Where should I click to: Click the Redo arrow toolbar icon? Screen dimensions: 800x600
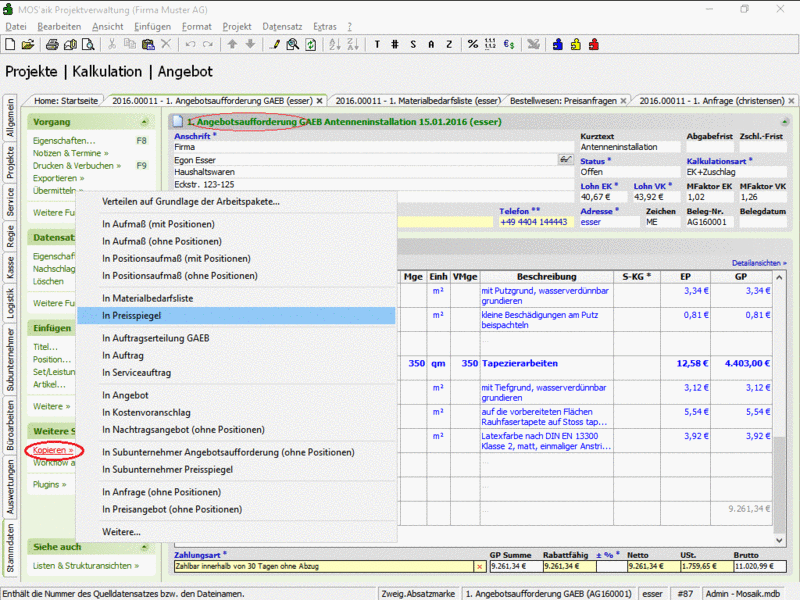tap(208, 44)
